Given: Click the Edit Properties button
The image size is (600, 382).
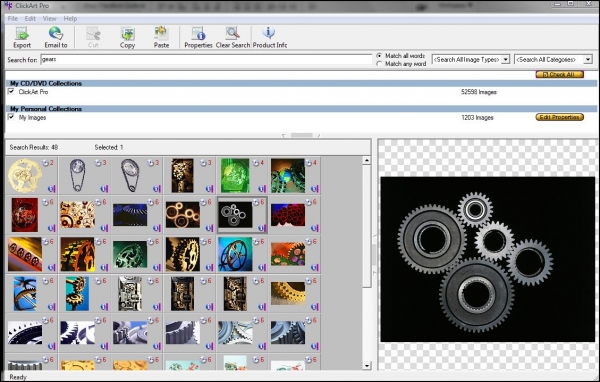Looking at the screenshot, I should (x=559, y=117).
